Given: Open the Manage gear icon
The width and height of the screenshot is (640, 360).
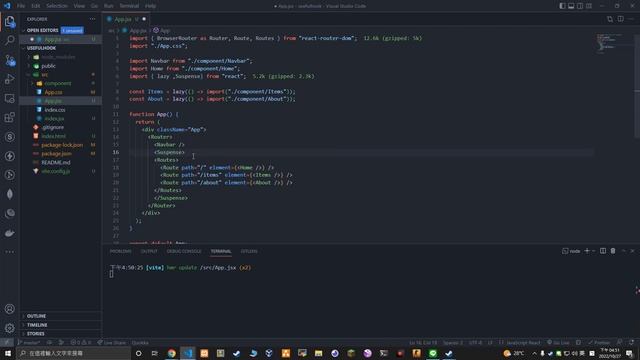Looking at the screenshot, I should 10,328.
